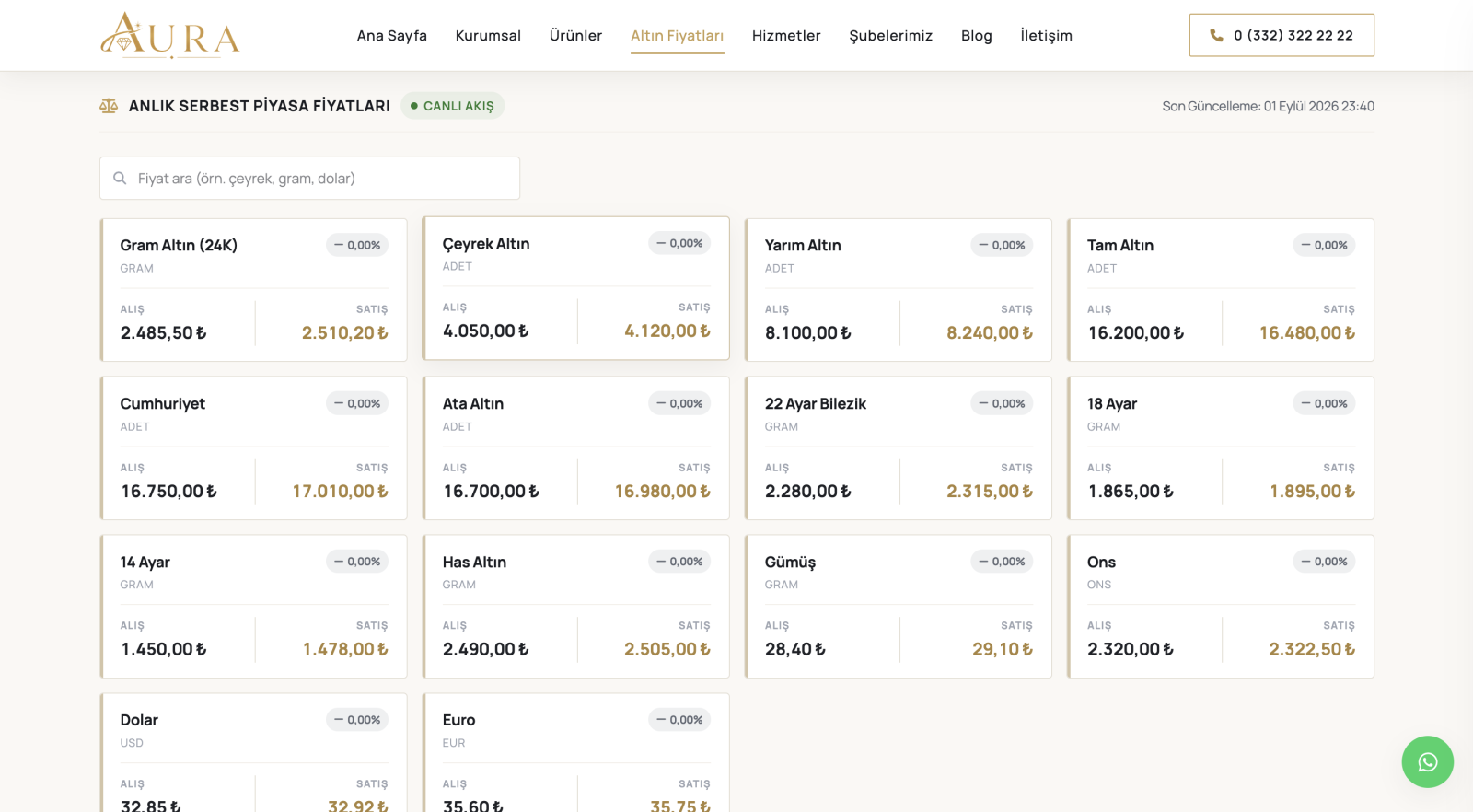This screenshot has height=812, width=1473.
Task: Click the 18 Ayar card title
Action: pos(1112,403)
